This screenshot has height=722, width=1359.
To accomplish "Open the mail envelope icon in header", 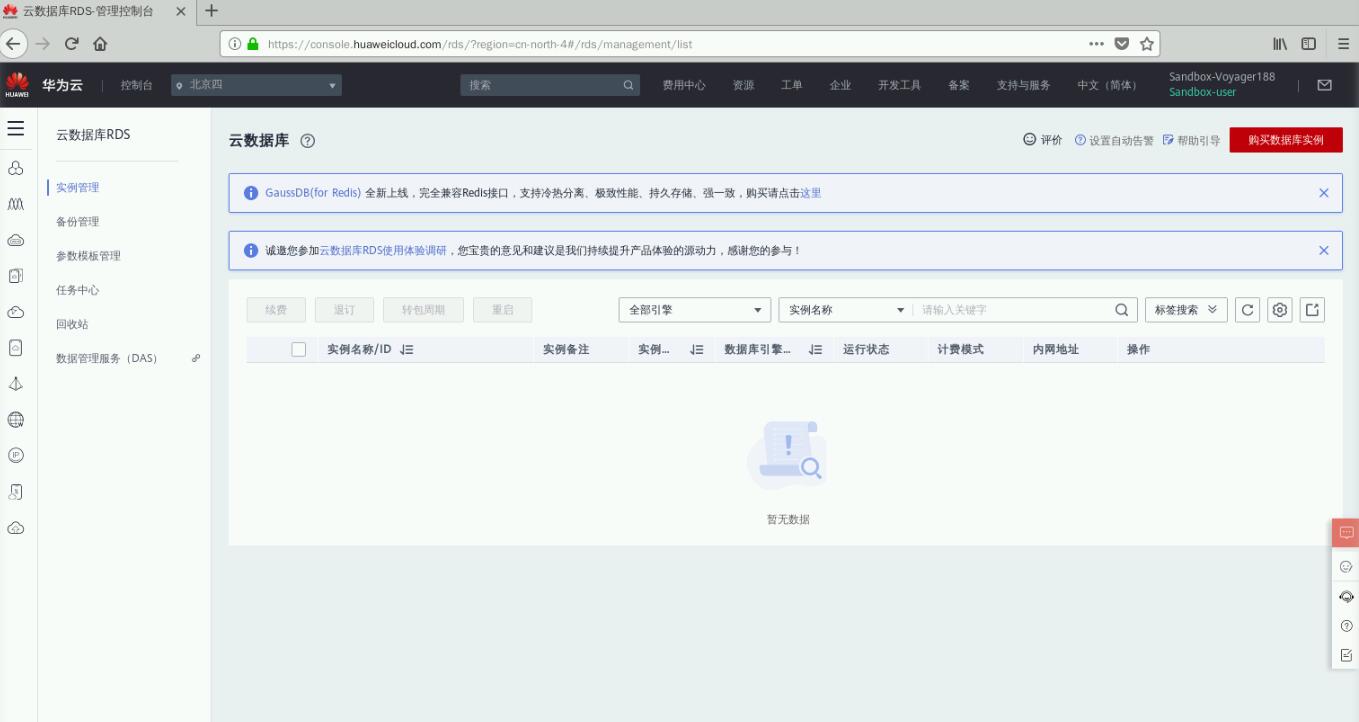I will tap(1325, 85).
